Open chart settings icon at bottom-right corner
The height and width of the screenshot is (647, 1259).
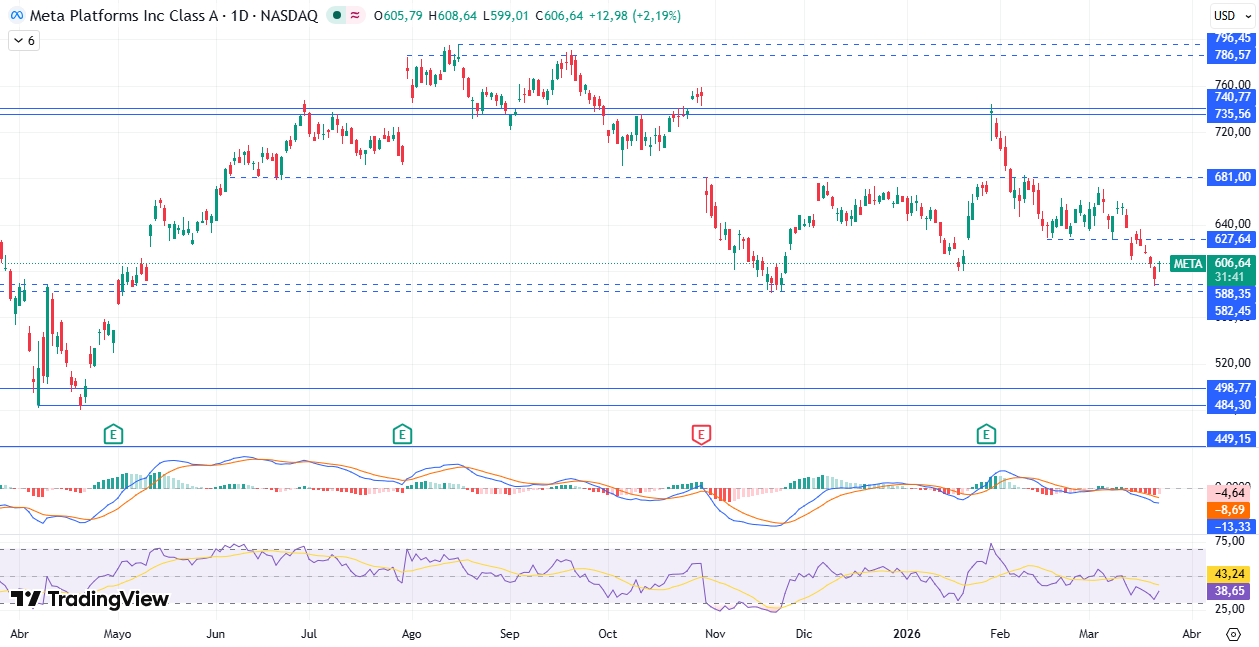pyautogui.click(x=1232, y=634)
